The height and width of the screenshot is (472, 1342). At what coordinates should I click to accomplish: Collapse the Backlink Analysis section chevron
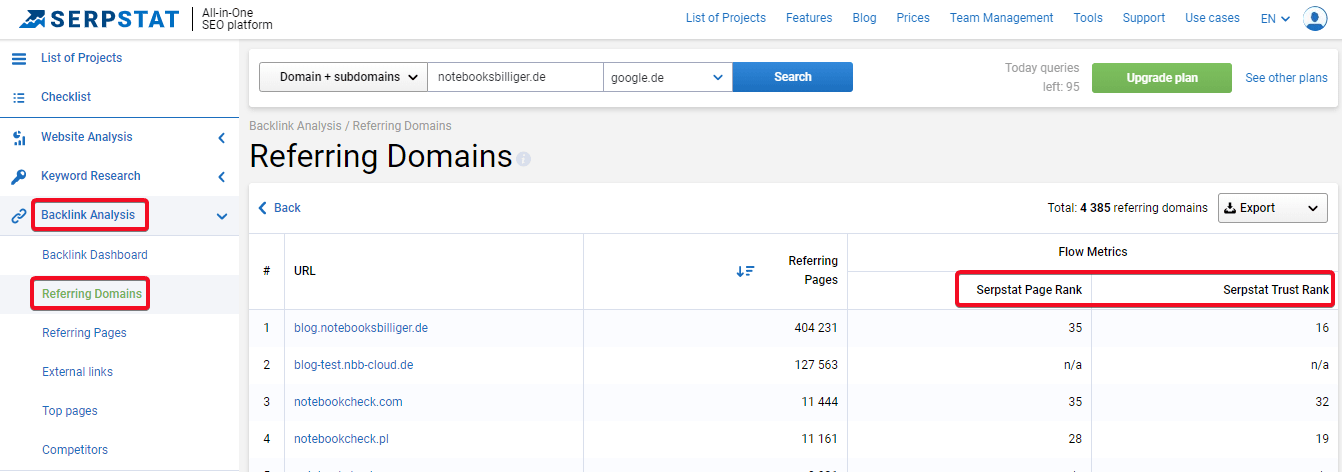tap(222, 216)
